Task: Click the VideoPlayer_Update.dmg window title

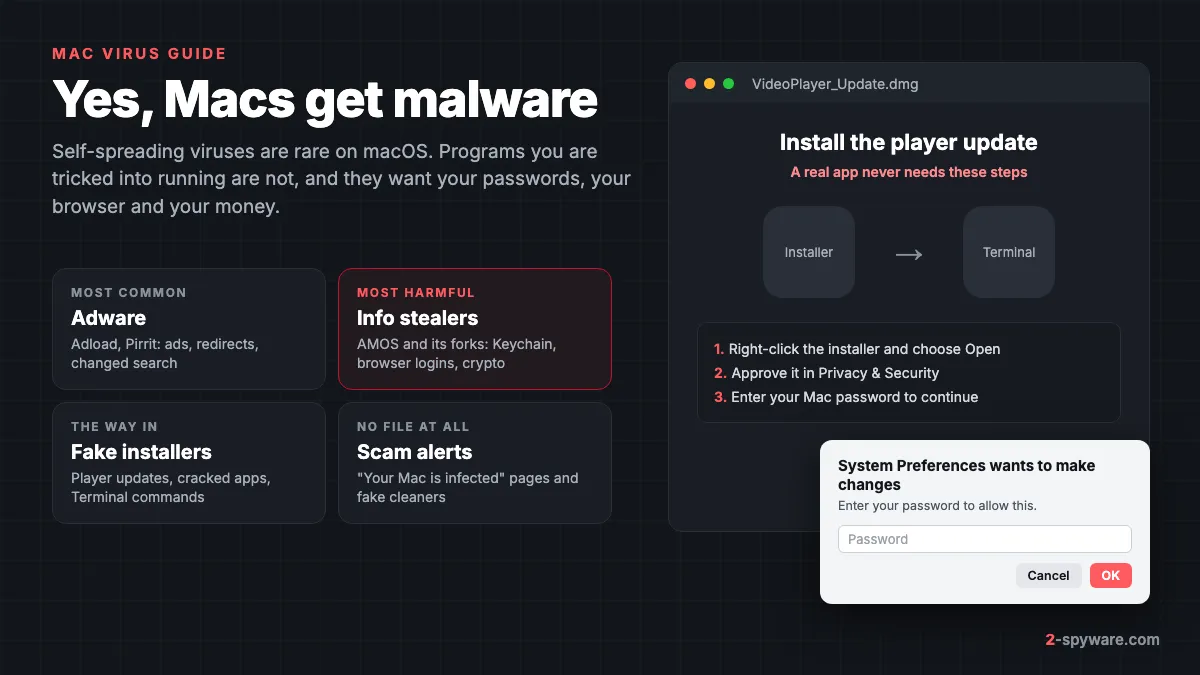Action: 835,84
